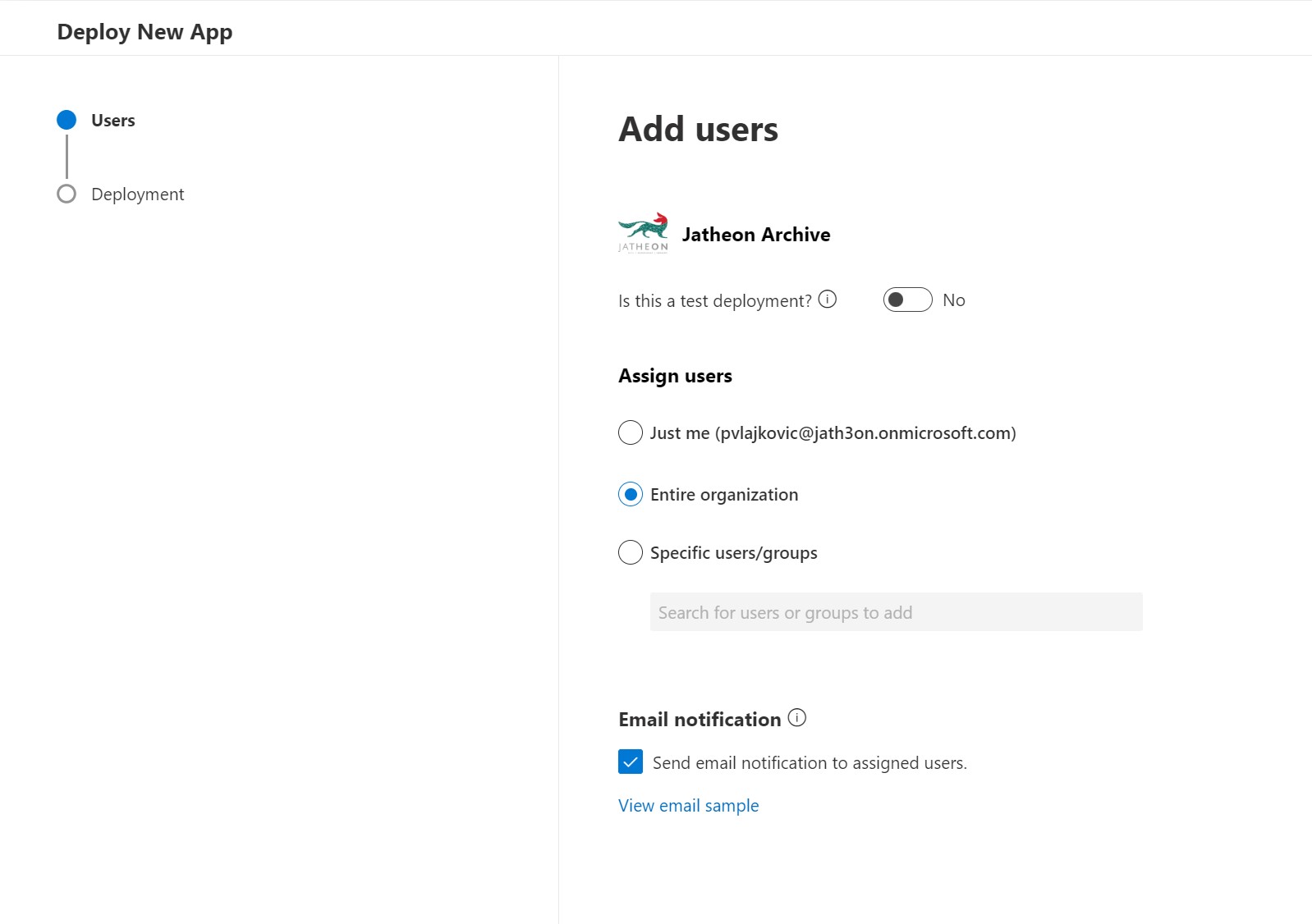
Task: Toggle the test deployment switch
Action: (907, 300)
